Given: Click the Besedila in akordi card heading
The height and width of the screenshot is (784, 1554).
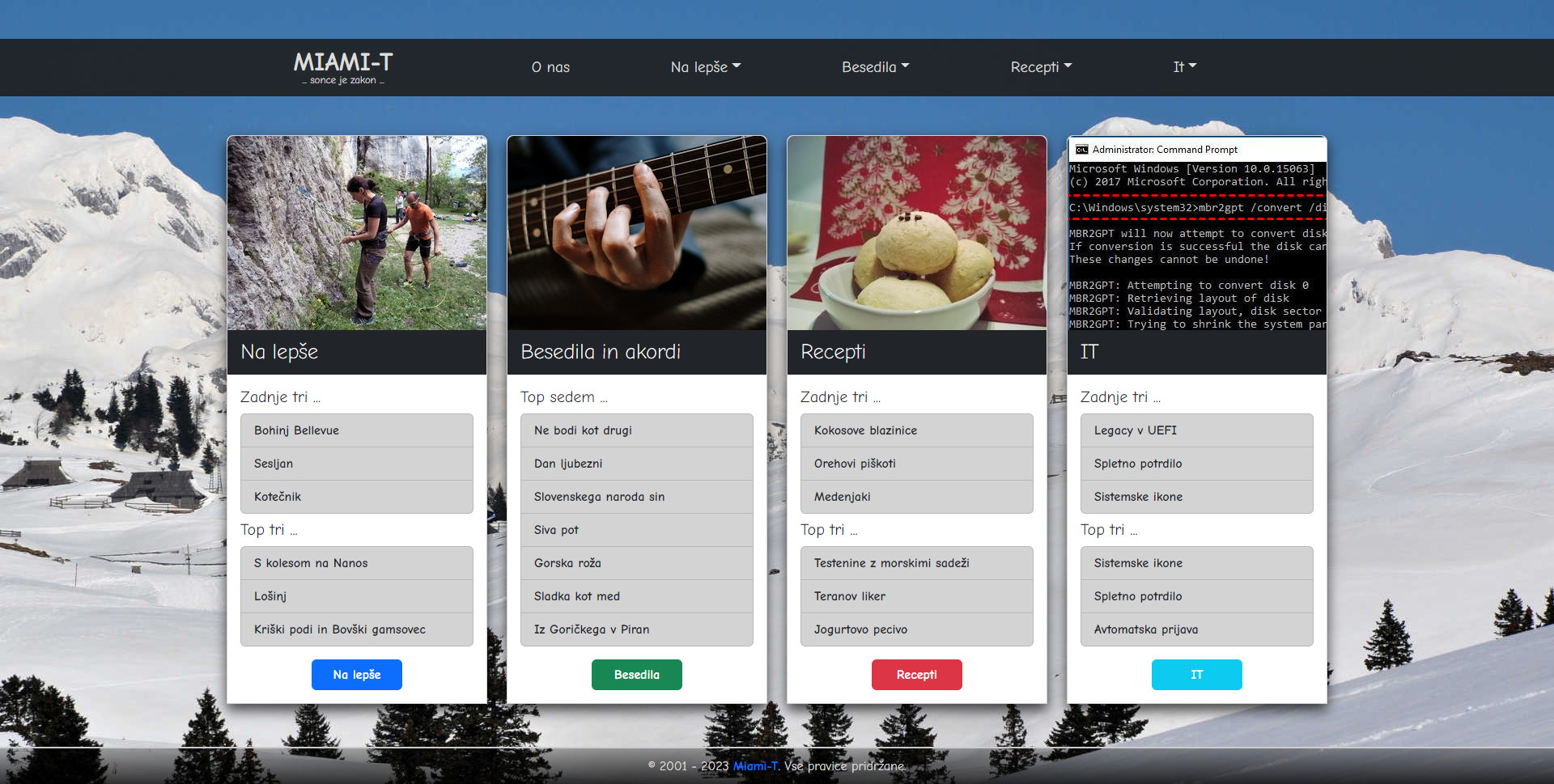Looking at the screenshot, I should pyautogui.click(x=601, y=352).
